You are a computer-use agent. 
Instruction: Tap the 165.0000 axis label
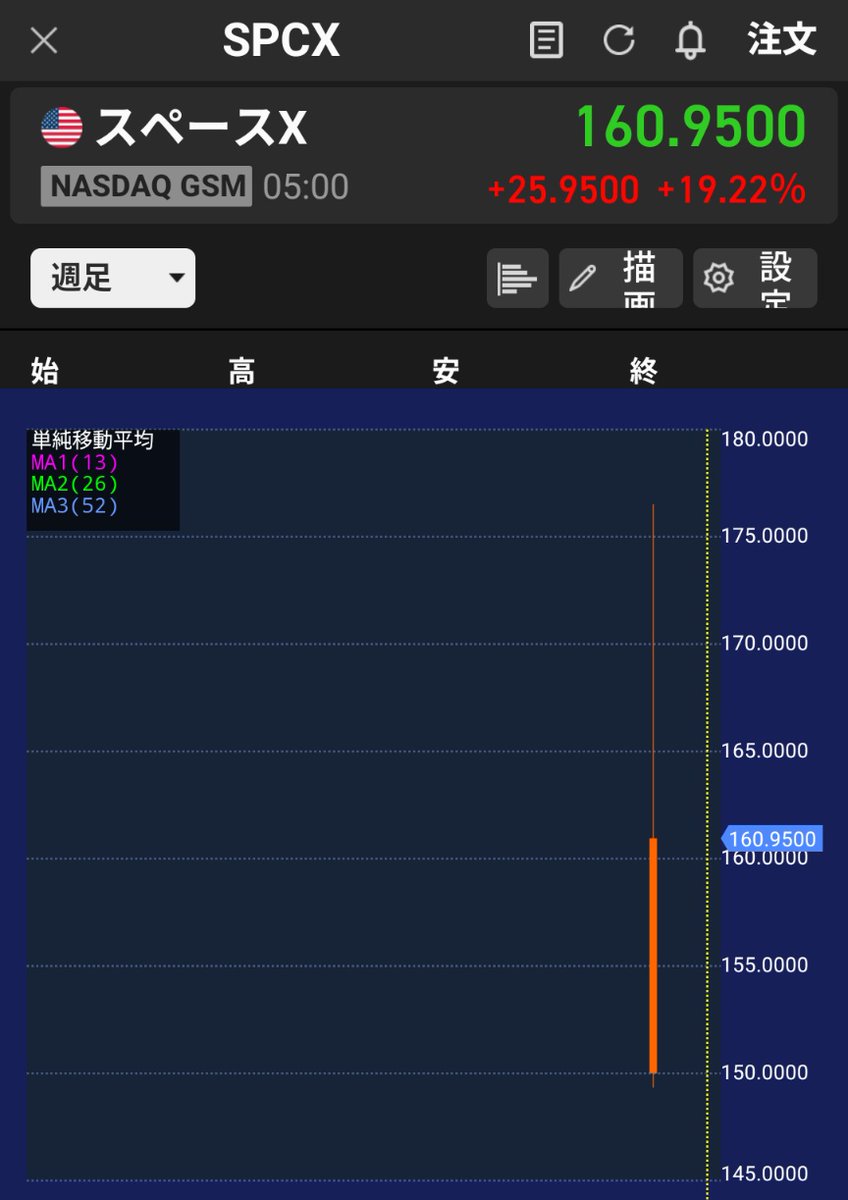pos(765,750)
